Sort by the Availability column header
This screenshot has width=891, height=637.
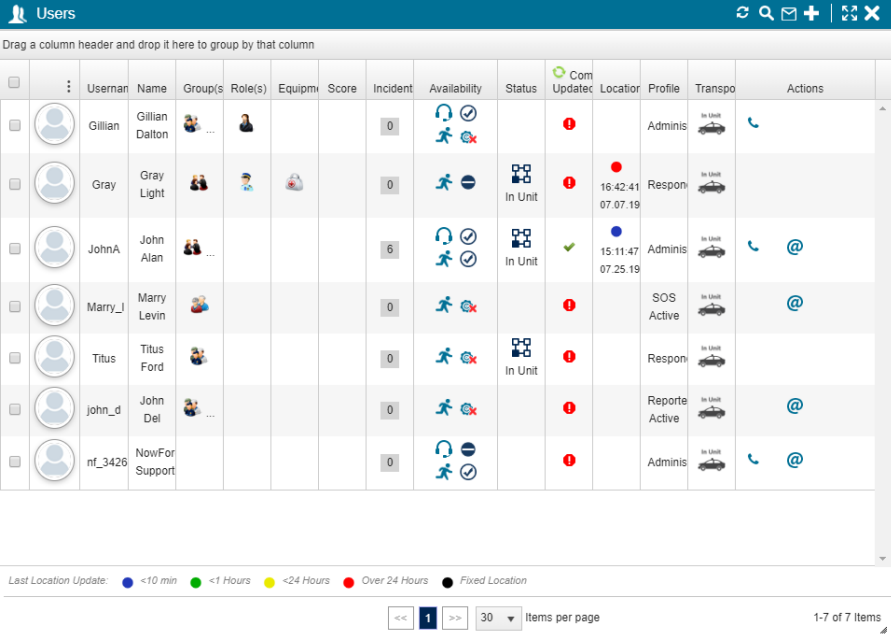[455, 88]
